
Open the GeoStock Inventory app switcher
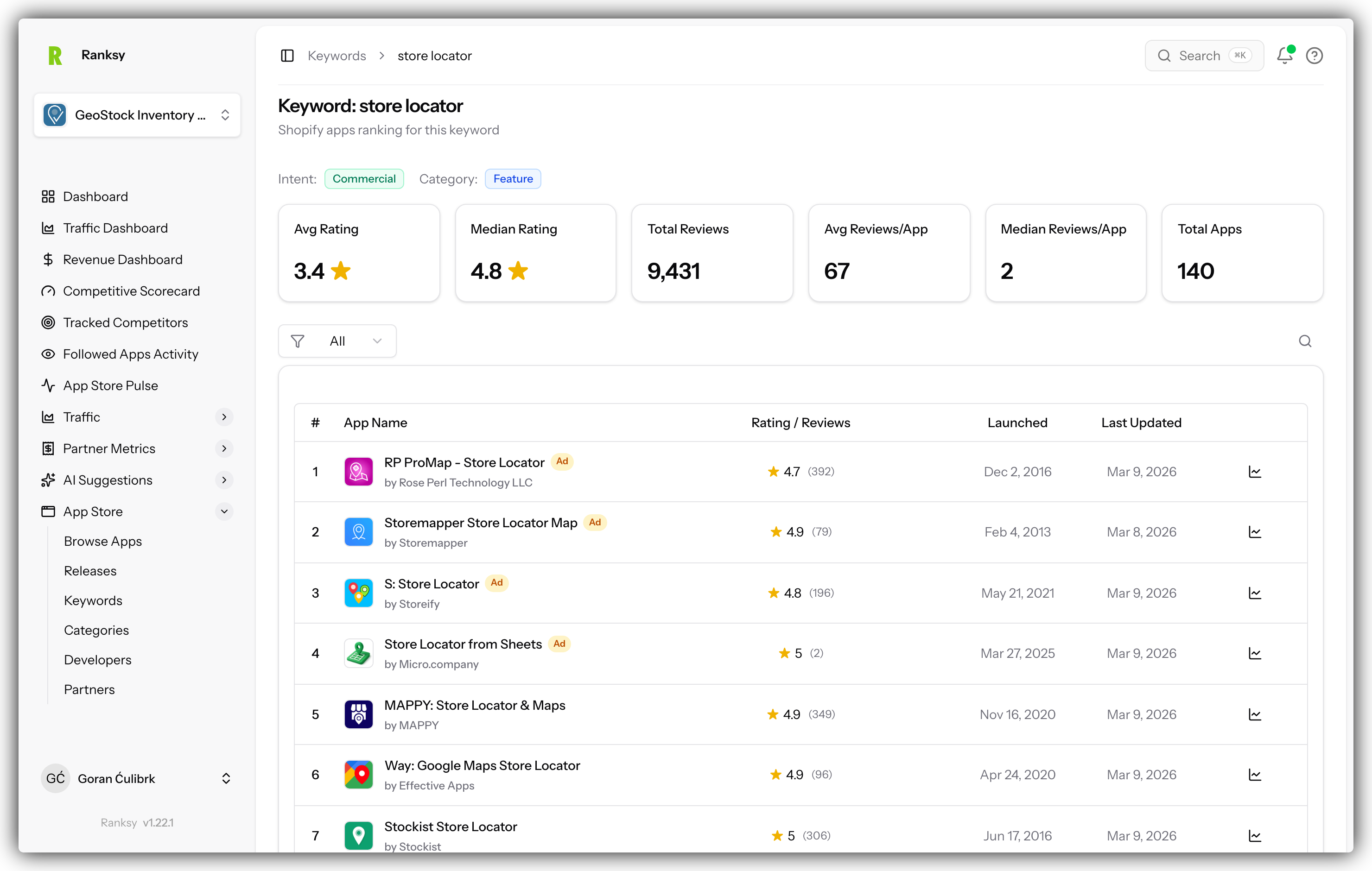click(x=137, y=115)
